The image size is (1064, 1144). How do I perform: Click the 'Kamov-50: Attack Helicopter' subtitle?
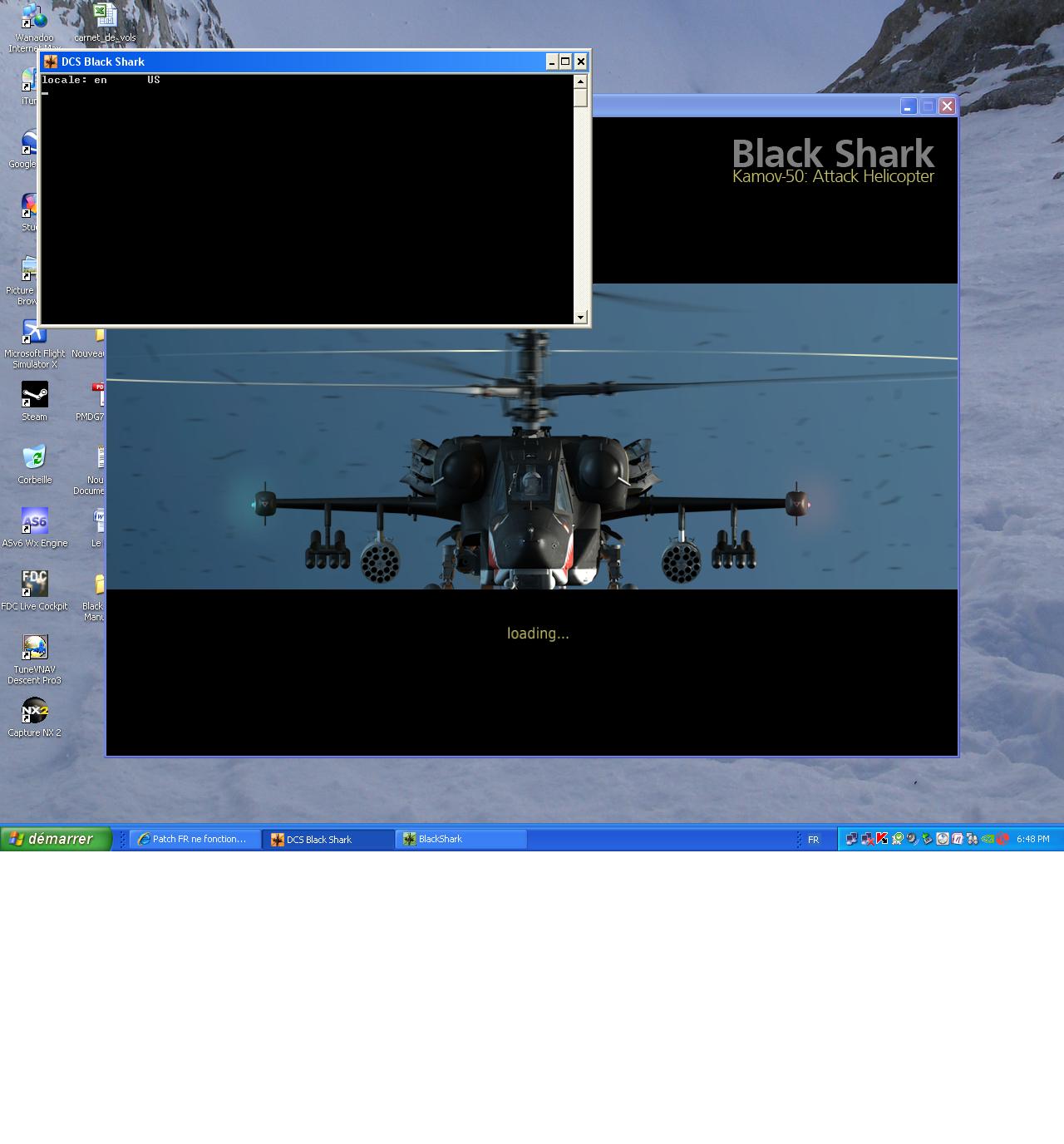(x=833, y=176)
